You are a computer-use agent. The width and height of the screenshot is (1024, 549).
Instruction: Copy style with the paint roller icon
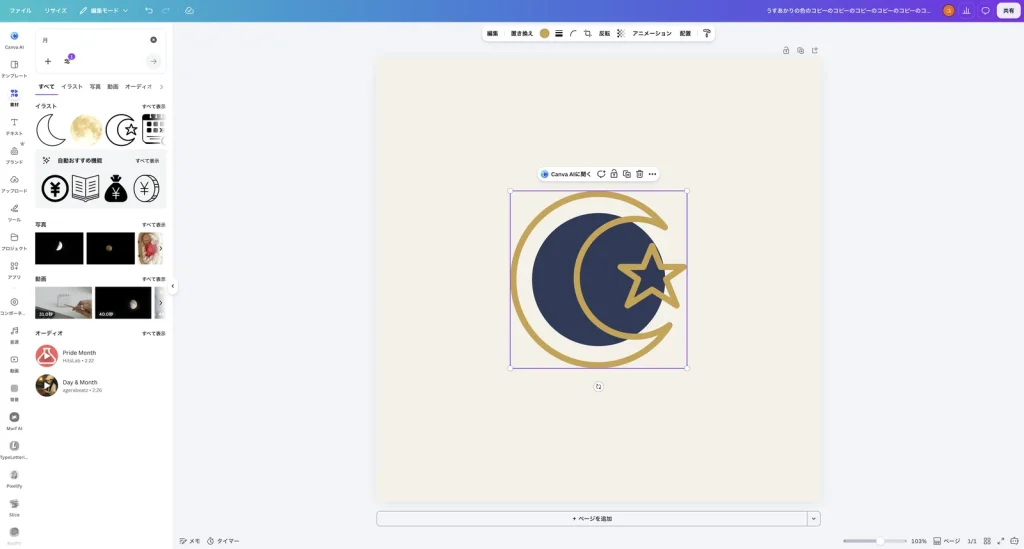tap(707, 33)
